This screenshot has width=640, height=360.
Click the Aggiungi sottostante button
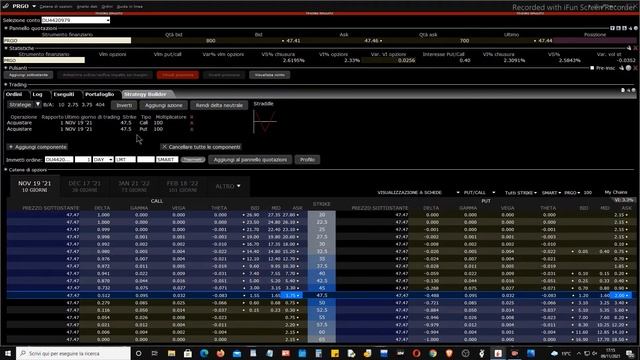click(x=29, y=75)
